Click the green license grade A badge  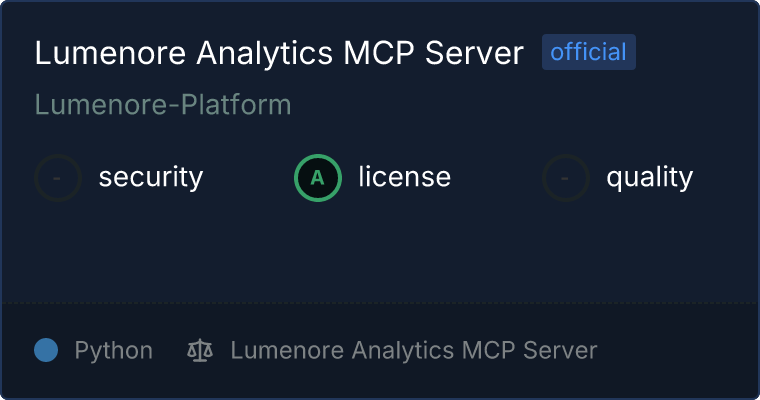(318, 178)
